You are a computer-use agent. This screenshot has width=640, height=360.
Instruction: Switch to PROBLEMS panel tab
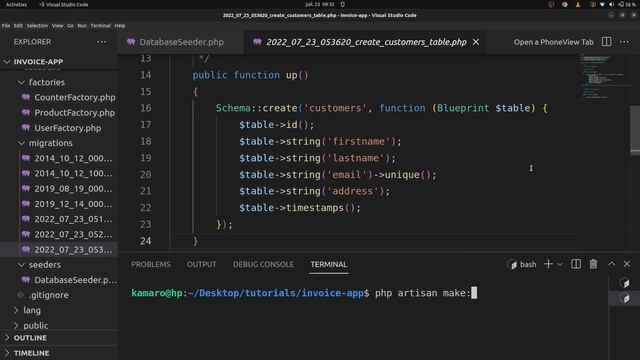151,264
